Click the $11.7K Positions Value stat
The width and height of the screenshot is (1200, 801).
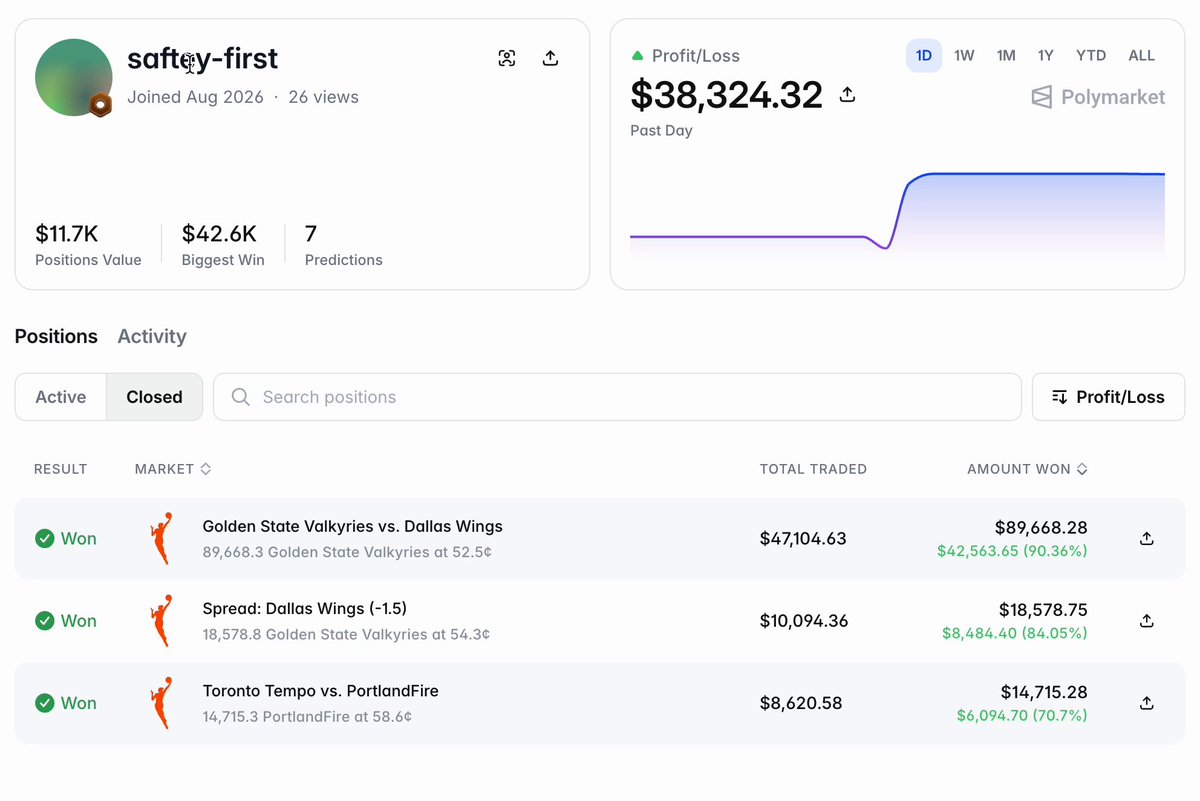[88, 245]
